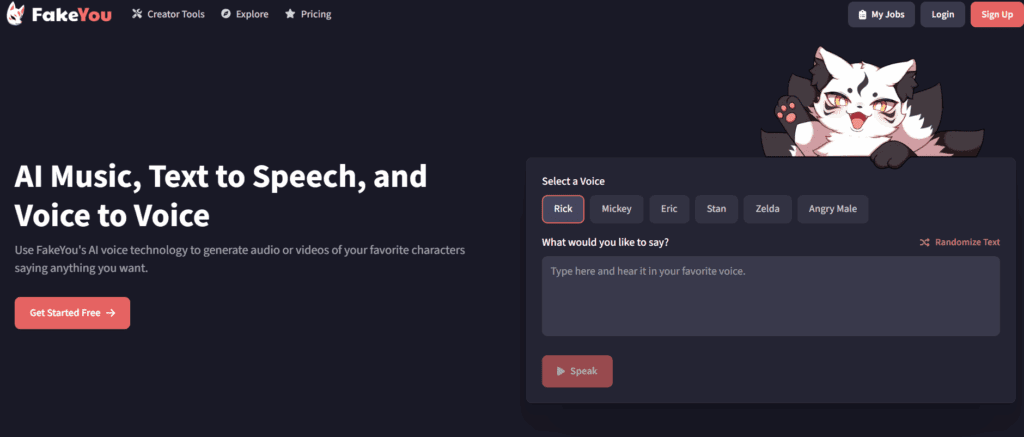Click the My Jobs clipboard icon
Image resolution: width=1024 pixels, height=437 pixels.
point(861,15)
